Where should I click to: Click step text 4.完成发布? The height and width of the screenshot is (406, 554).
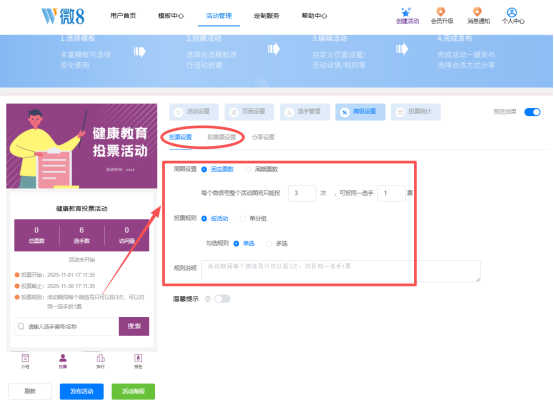(455, 38)
